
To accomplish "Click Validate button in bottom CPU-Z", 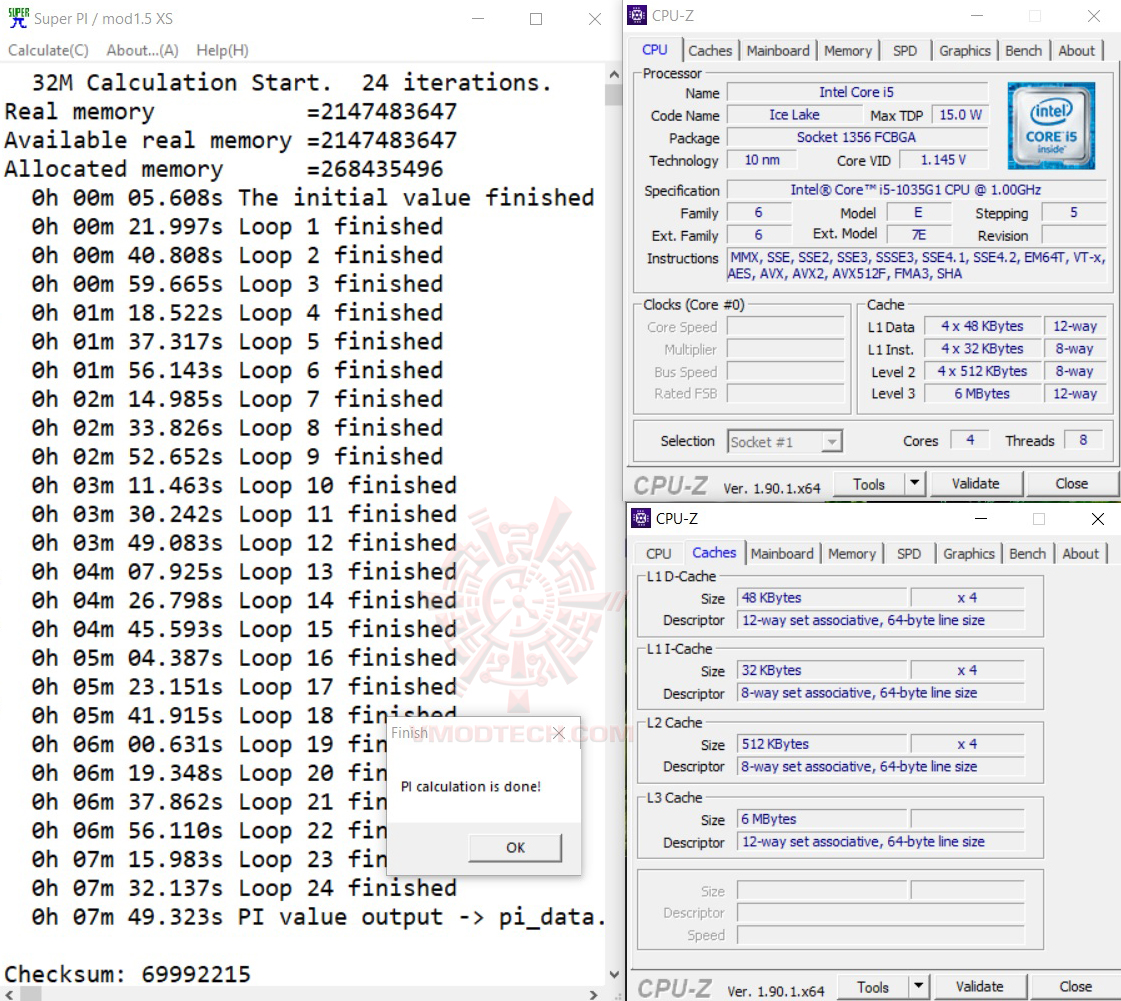I will [979, 987].
